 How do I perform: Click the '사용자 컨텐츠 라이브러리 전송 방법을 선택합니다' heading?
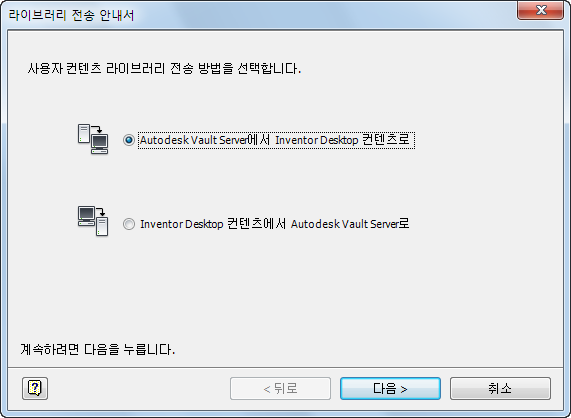point(164,68)
